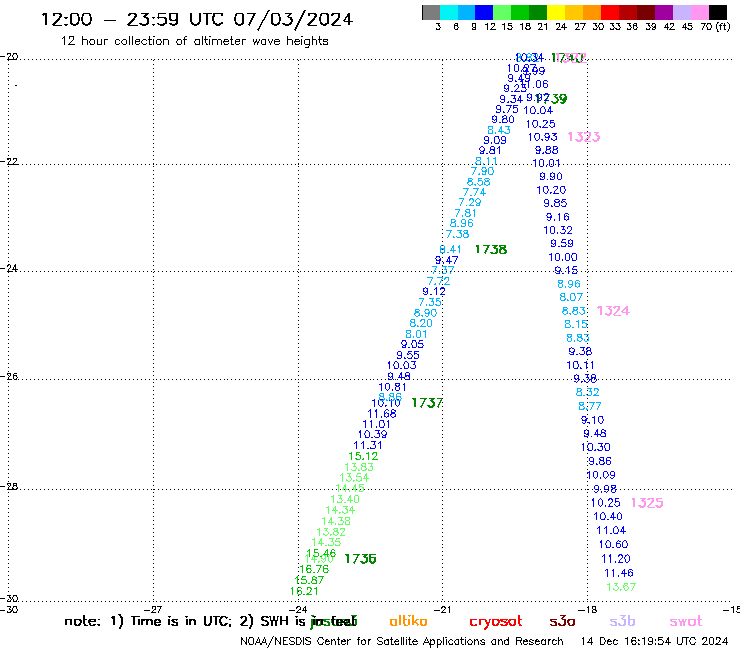Click the wave height value 8.07
Screen dimensions: 740x650
[571, 297]
